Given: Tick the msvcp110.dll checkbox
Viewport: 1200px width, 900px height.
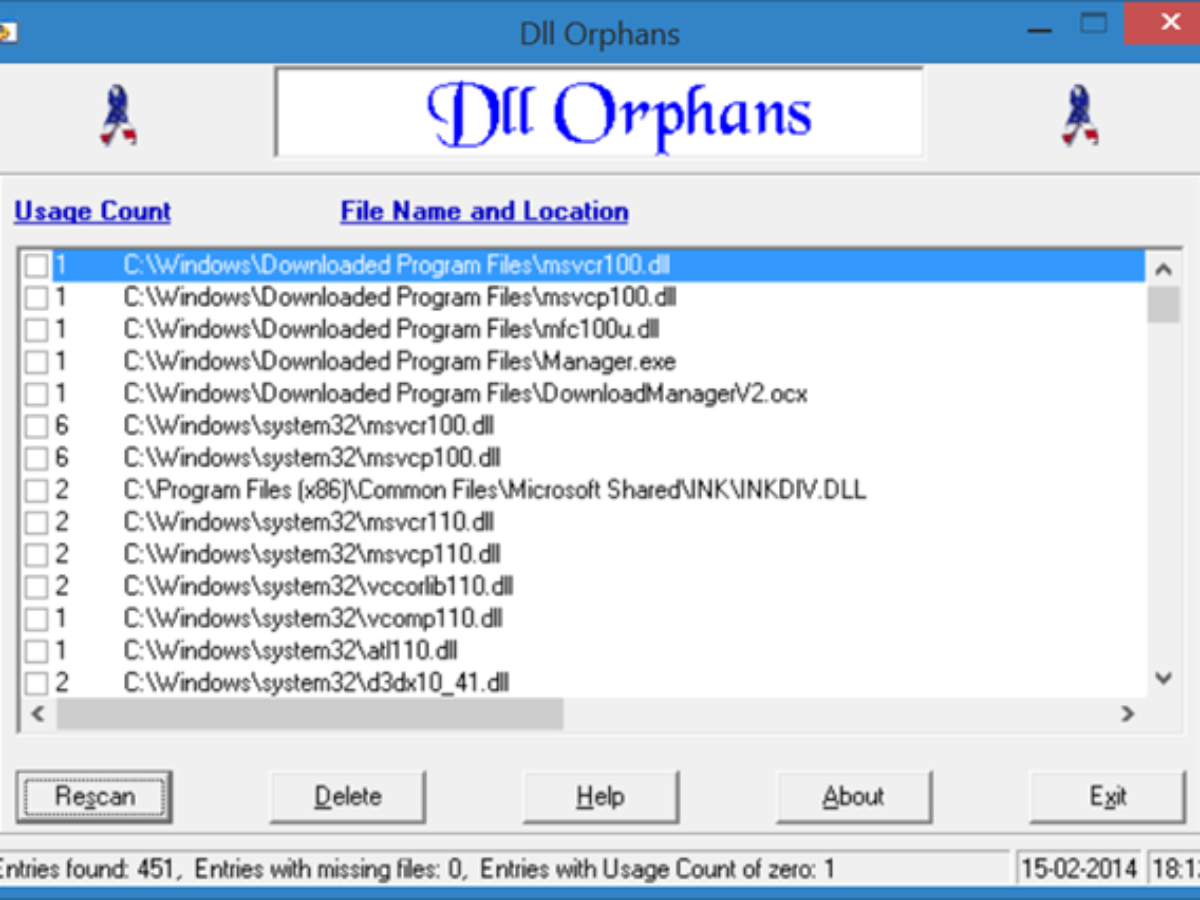Looking at the screenshot, I should pos(36,554).
